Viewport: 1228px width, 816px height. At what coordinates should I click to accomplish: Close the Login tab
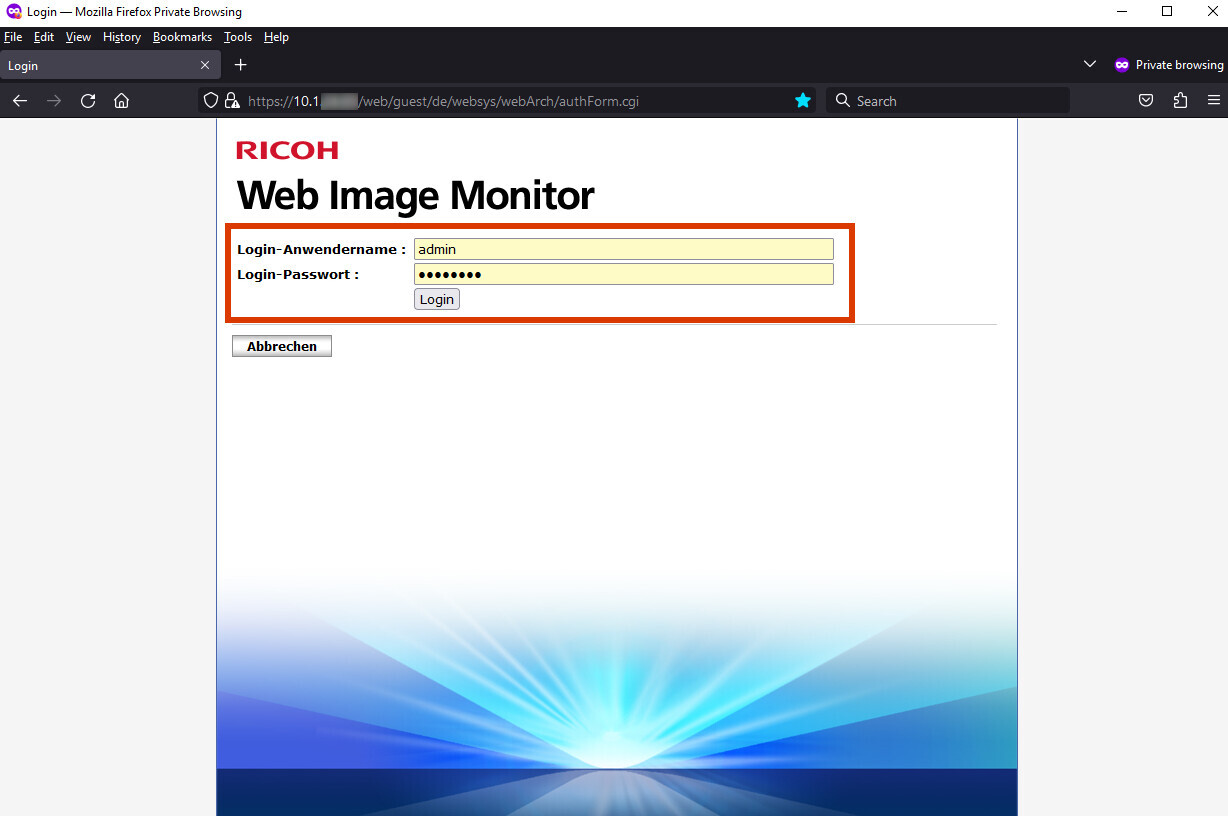205,65
